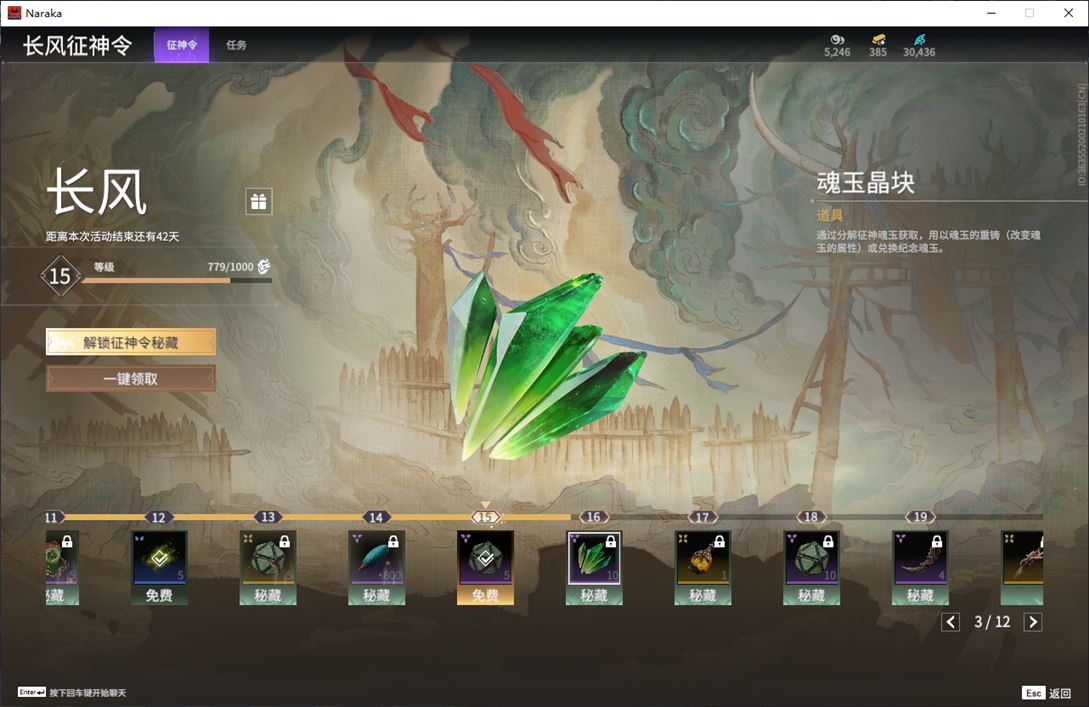Select the claimed level 15 free reward
The height and width of the screenshot is (707, 1089).
[485, 567]
